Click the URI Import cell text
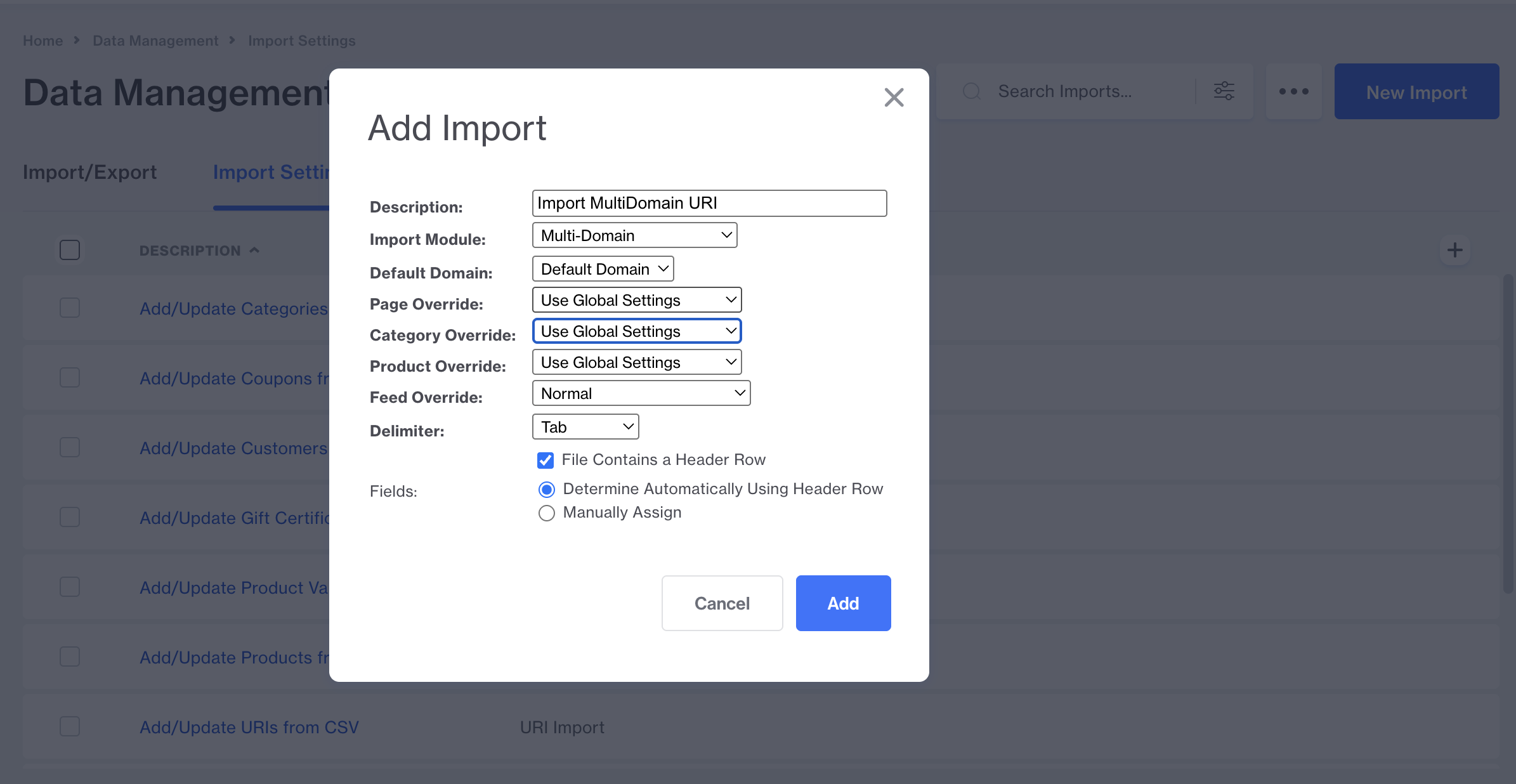Screen dimensions: 1516x784 [562, 728]
